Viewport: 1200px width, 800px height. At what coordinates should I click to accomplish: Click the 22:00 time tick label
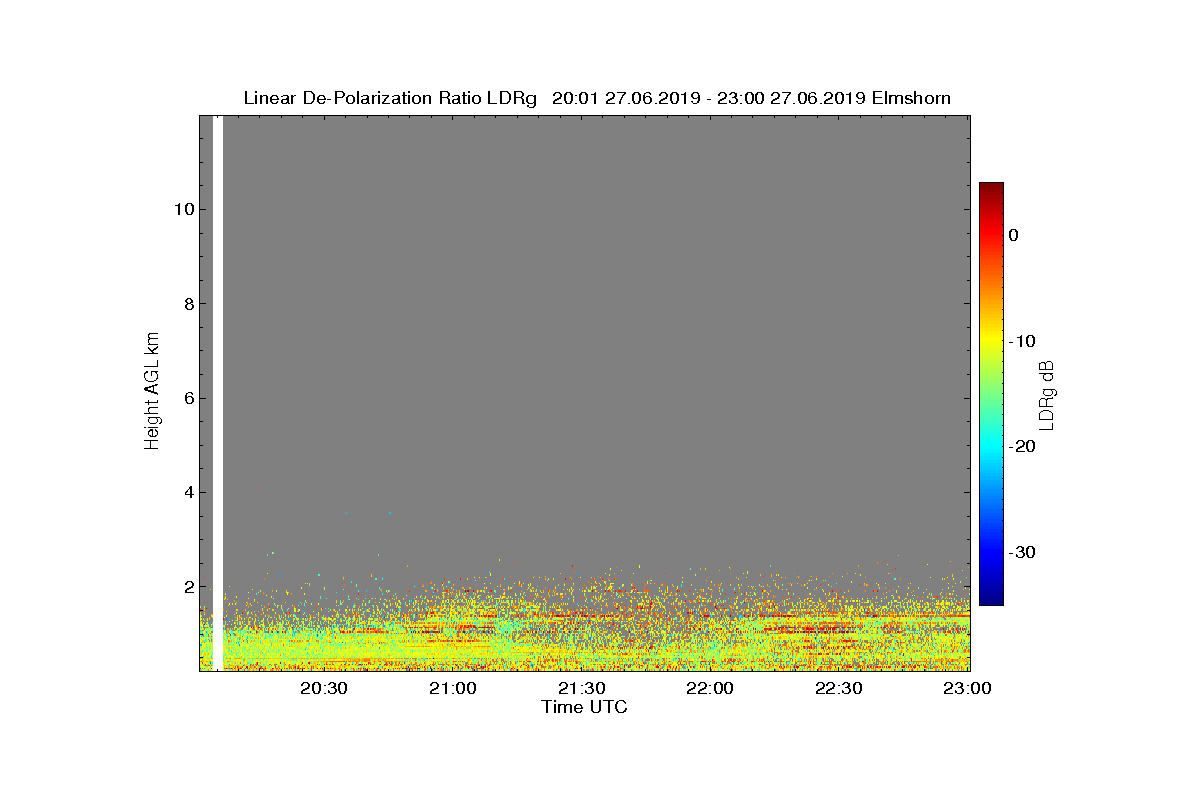pos(711,689)
